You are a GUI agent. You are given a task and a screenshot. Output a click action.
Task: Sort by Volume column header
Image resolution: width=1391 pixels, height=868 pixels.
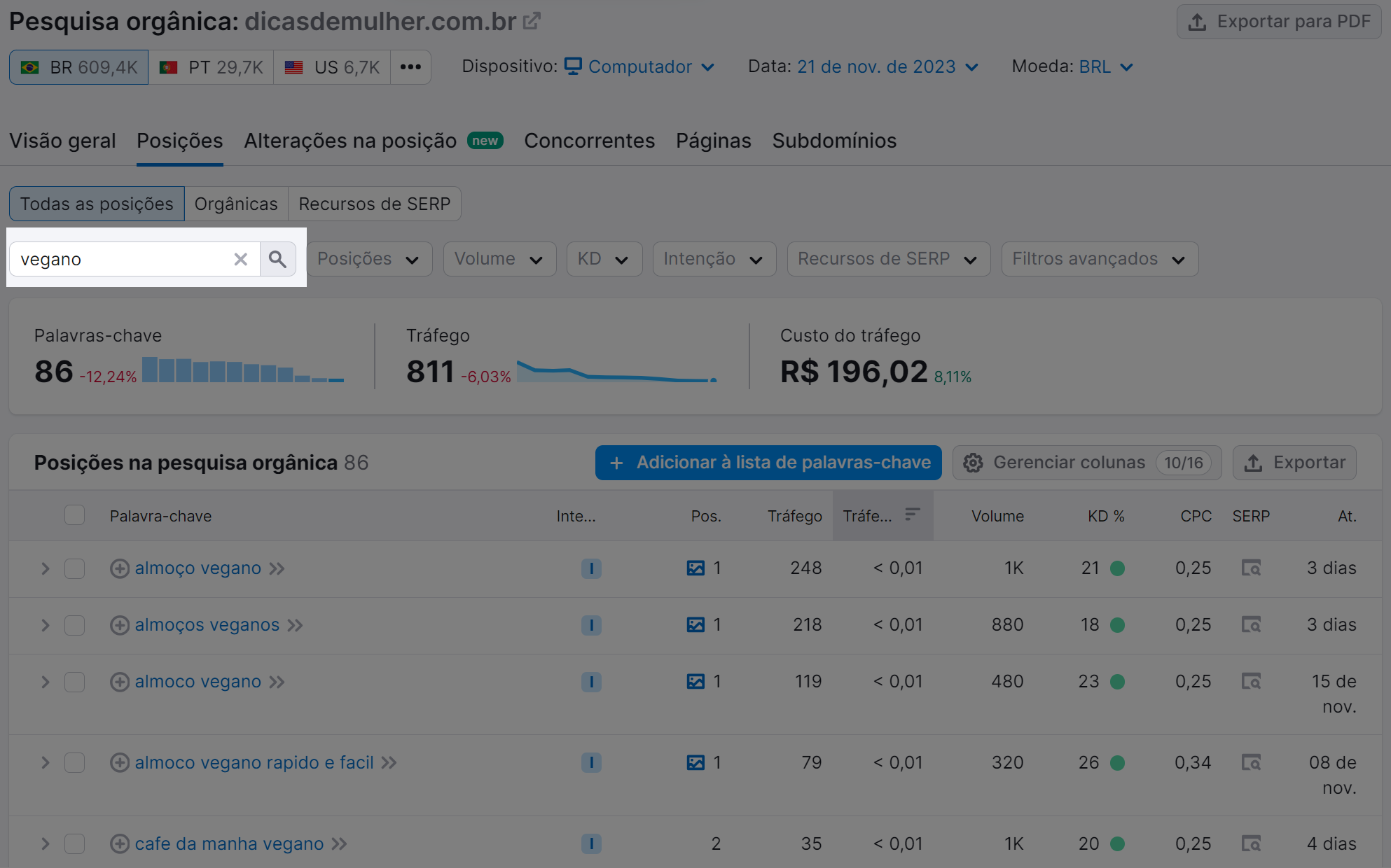coord(997,516)
